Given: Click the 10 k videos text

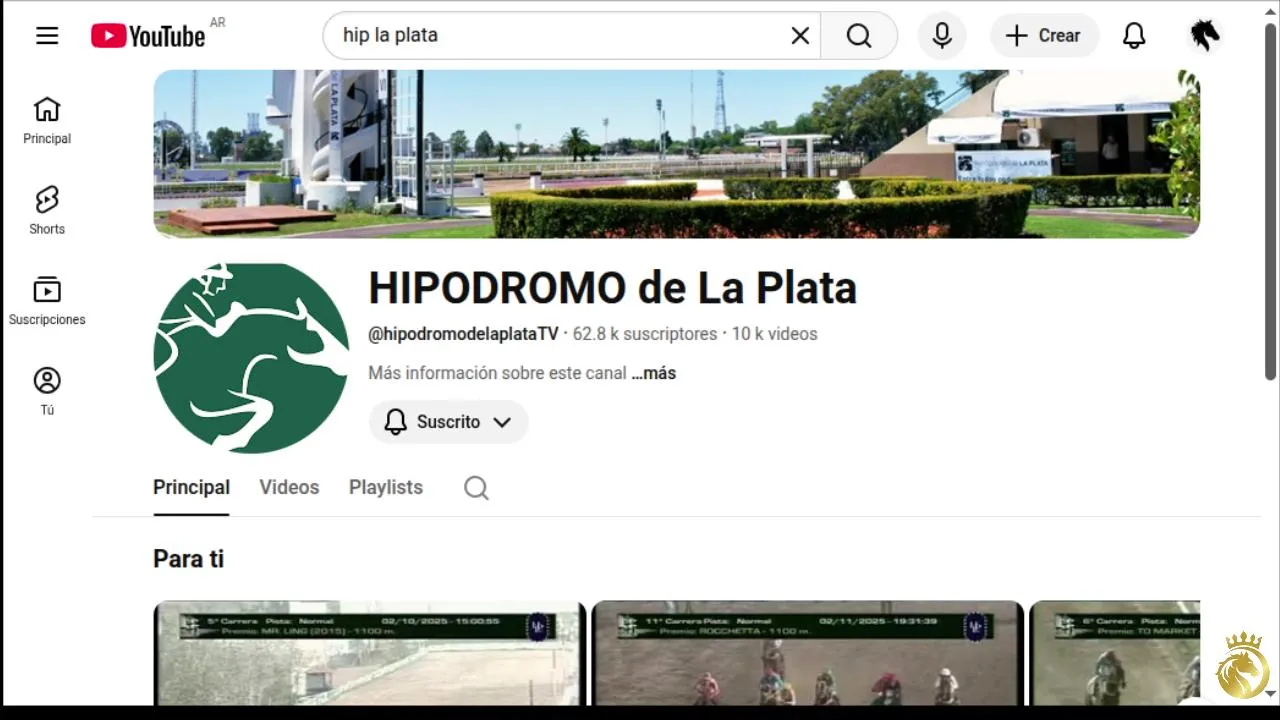Looking at the screenshot, I should 775,334.
